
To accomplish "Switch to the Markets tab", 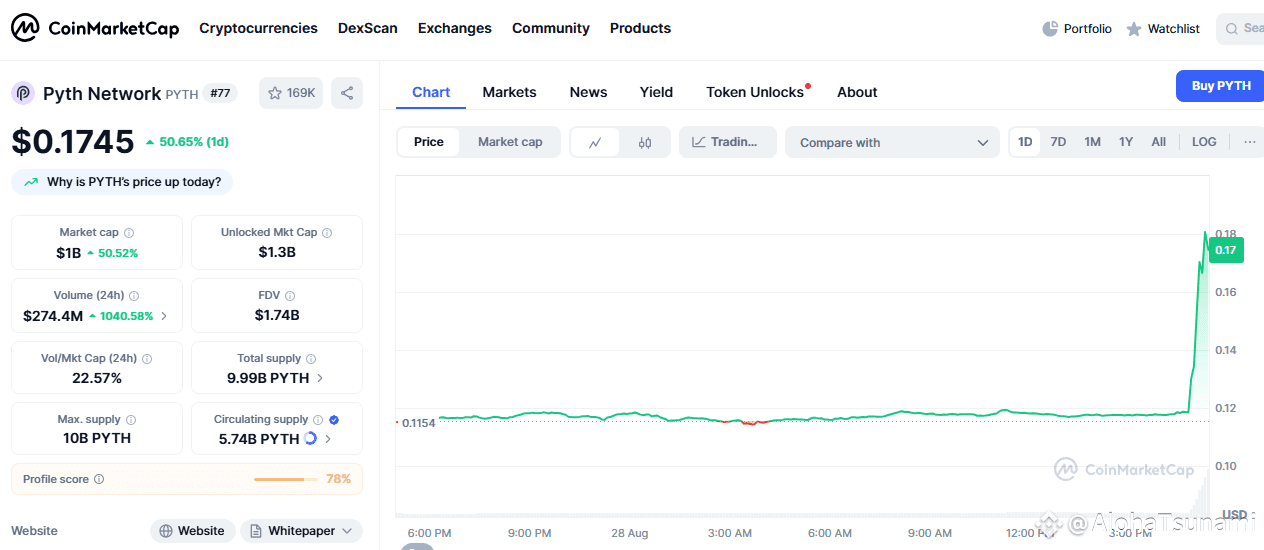I will [509, 92].
